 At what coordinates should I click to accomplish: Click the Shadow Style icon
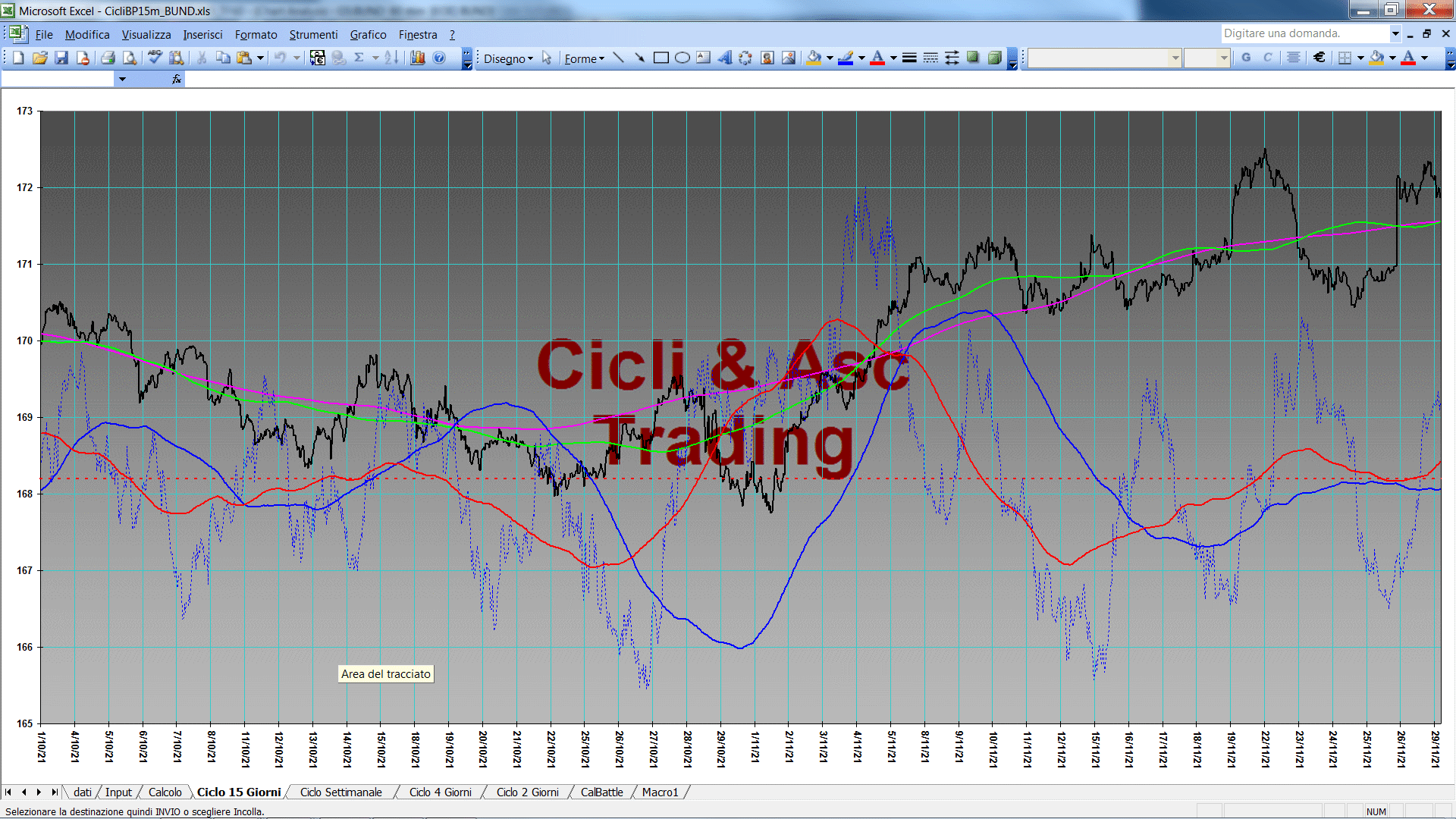tap(973, 58)
